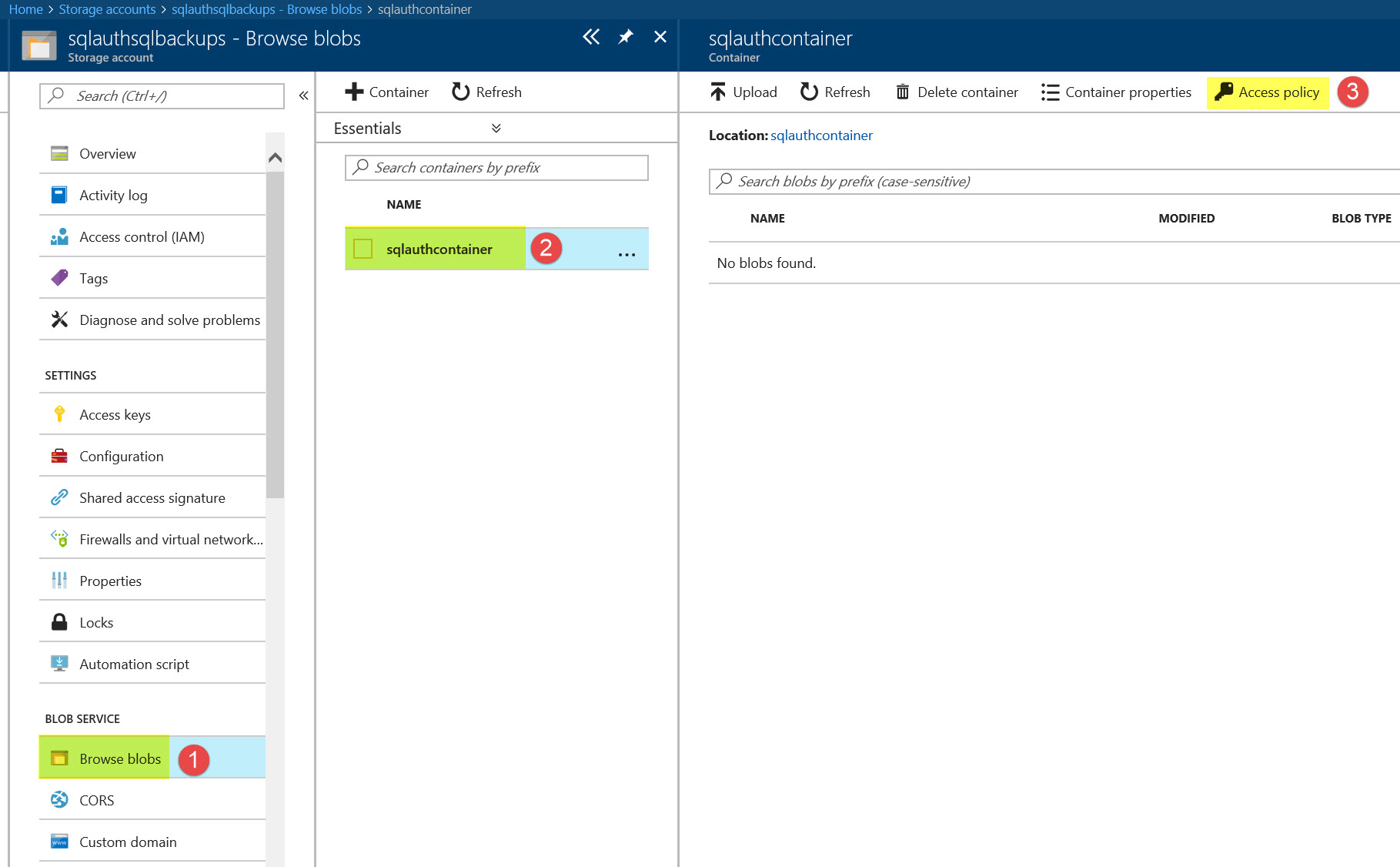Screen dimensions: 1400x867
Task: Sort blobs by BLOB TYPE column
Action: (x=1362, y=218)
